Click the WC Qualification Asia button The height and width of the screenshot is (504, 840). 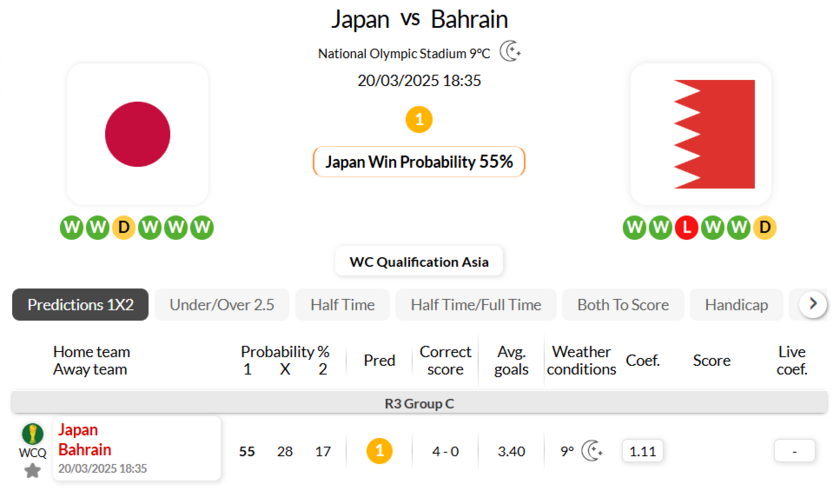point(419,262)
